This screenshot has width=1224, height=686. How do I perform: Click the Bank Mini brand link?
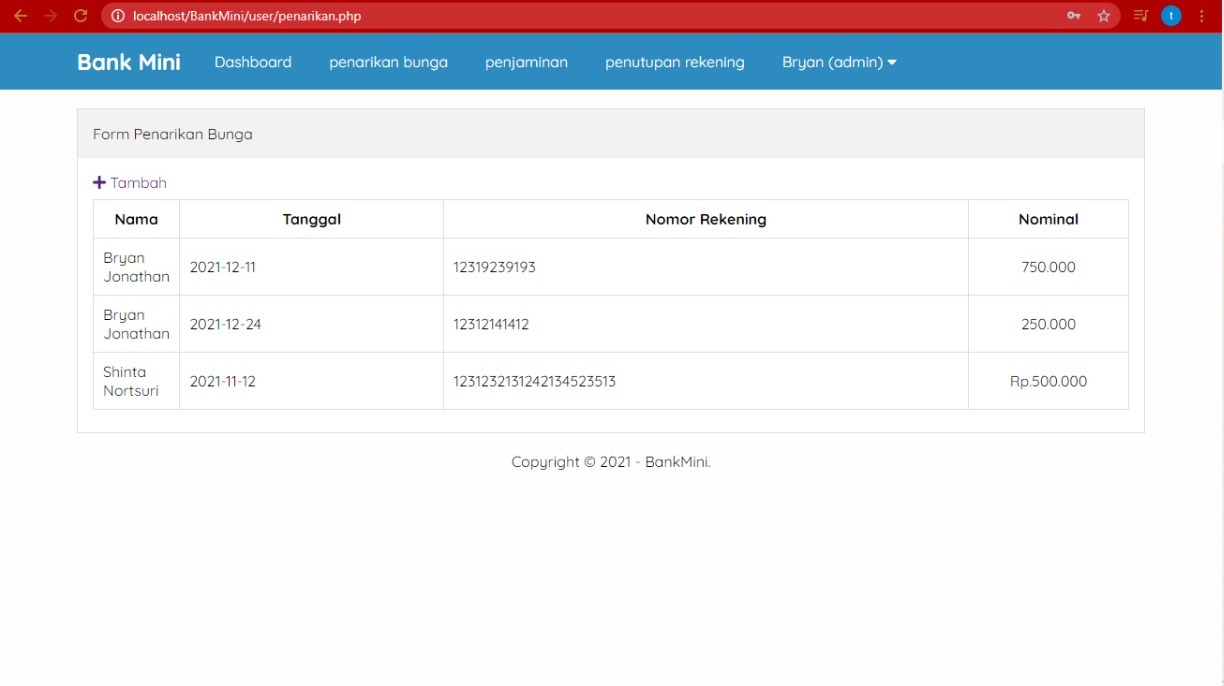129,62
